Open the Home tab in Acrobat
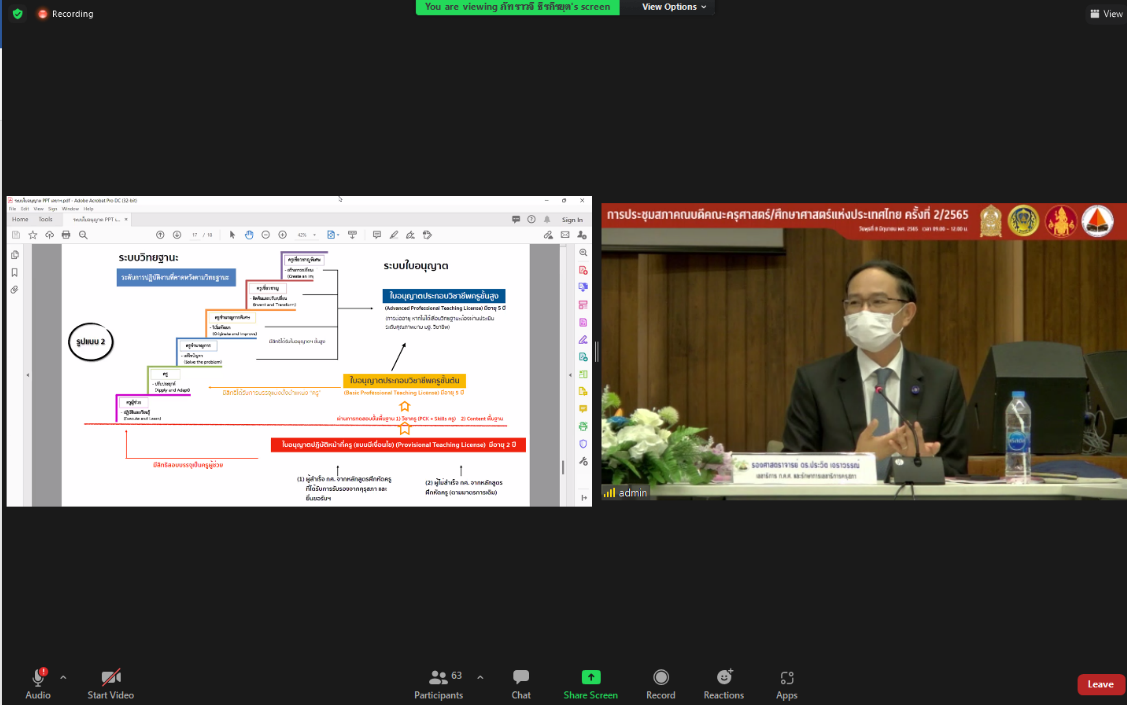The height and width of the screenshot is (705, 1127). 20,219
